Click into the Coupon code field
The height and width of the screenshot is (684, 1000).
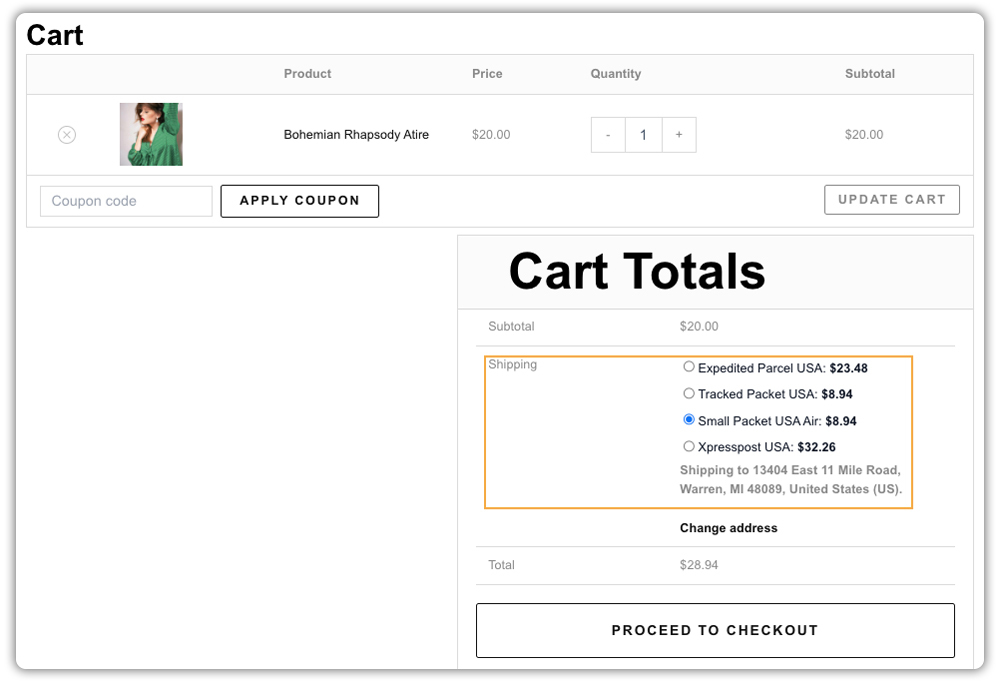pos(126,201)
